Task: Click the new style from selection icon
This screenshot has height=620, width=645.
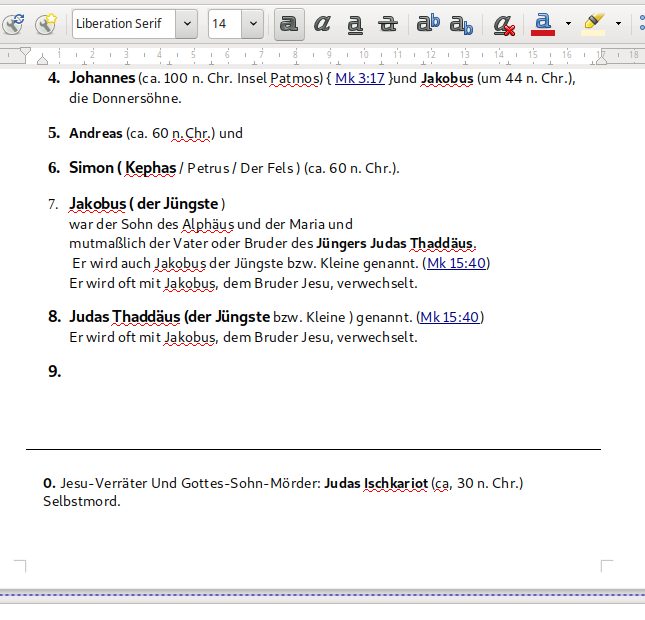Action: click(45, 24)
